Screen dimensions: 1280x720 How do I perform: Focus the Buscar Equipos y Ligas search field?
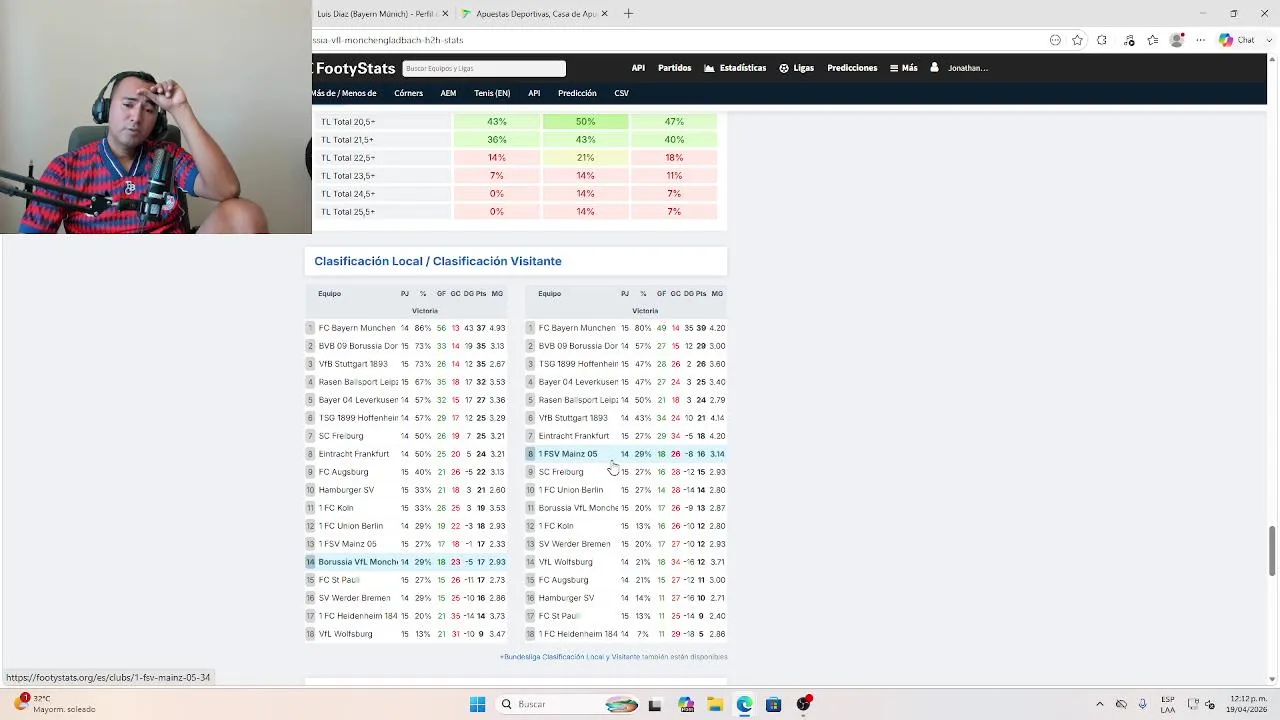[484, 68]
